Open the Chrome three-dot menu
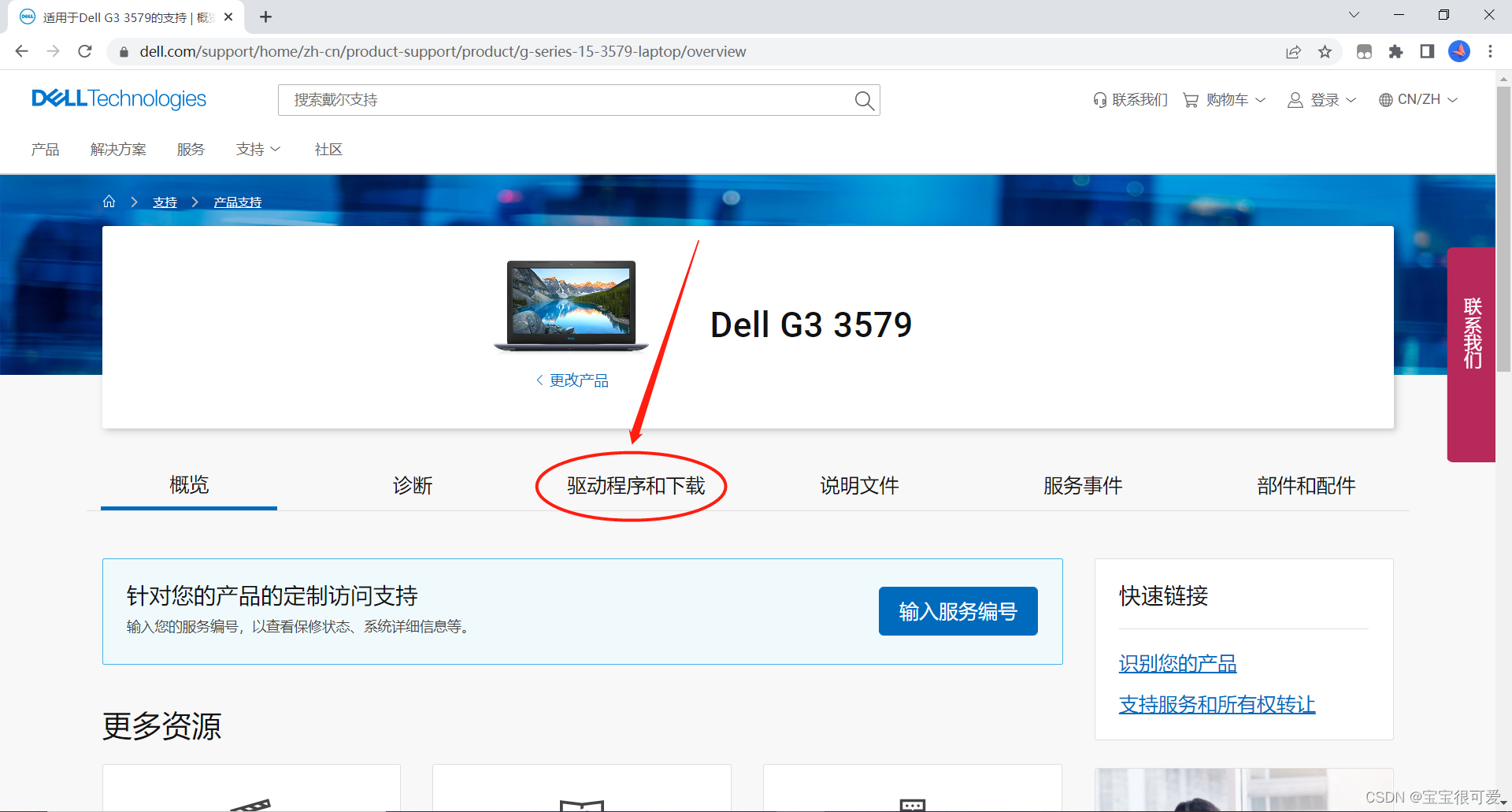This screenshot has width=1512, height=812. [x=1490, y=52]
